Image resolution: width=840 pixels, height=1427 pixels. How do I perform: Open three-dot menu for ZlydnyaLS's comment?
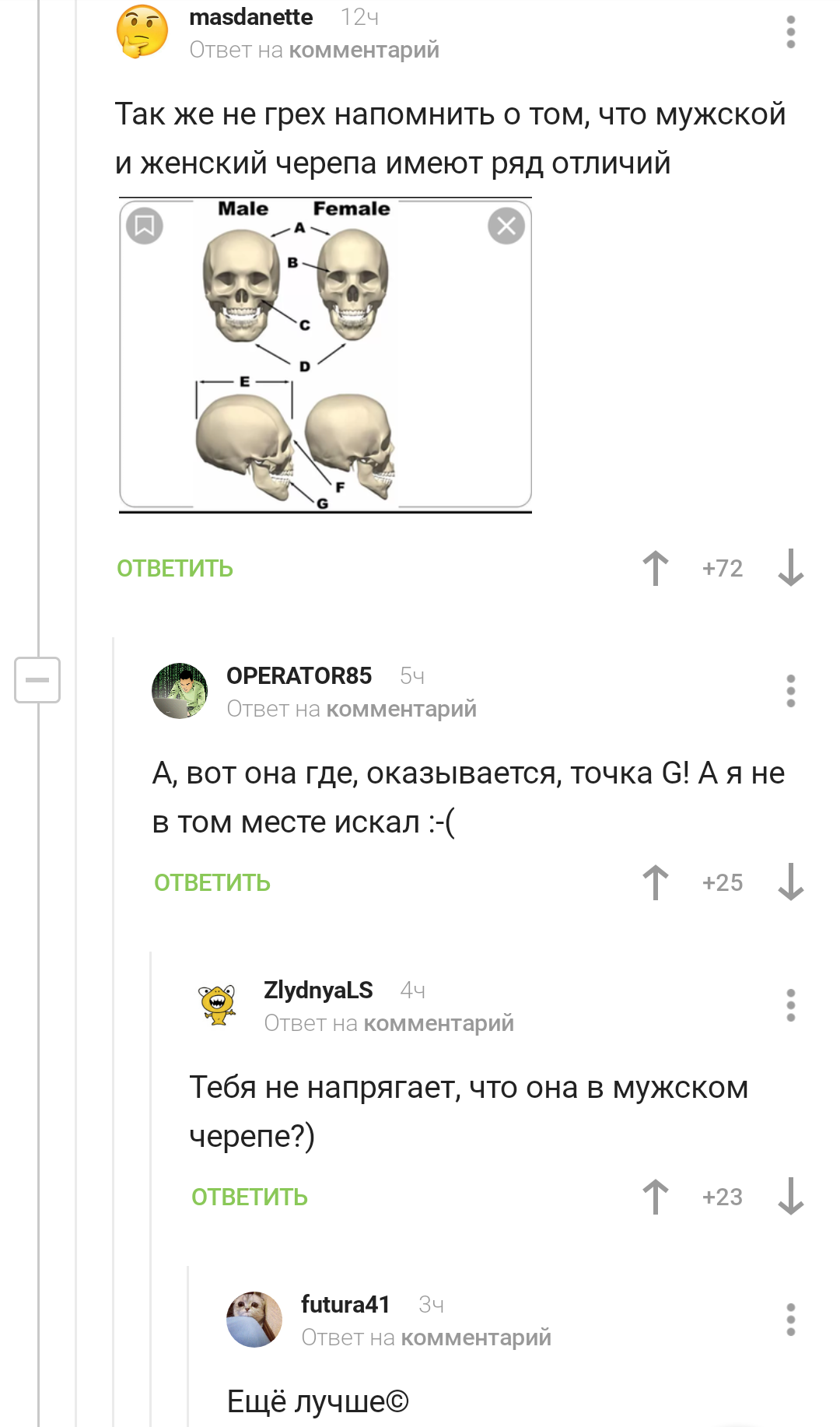790,1005
